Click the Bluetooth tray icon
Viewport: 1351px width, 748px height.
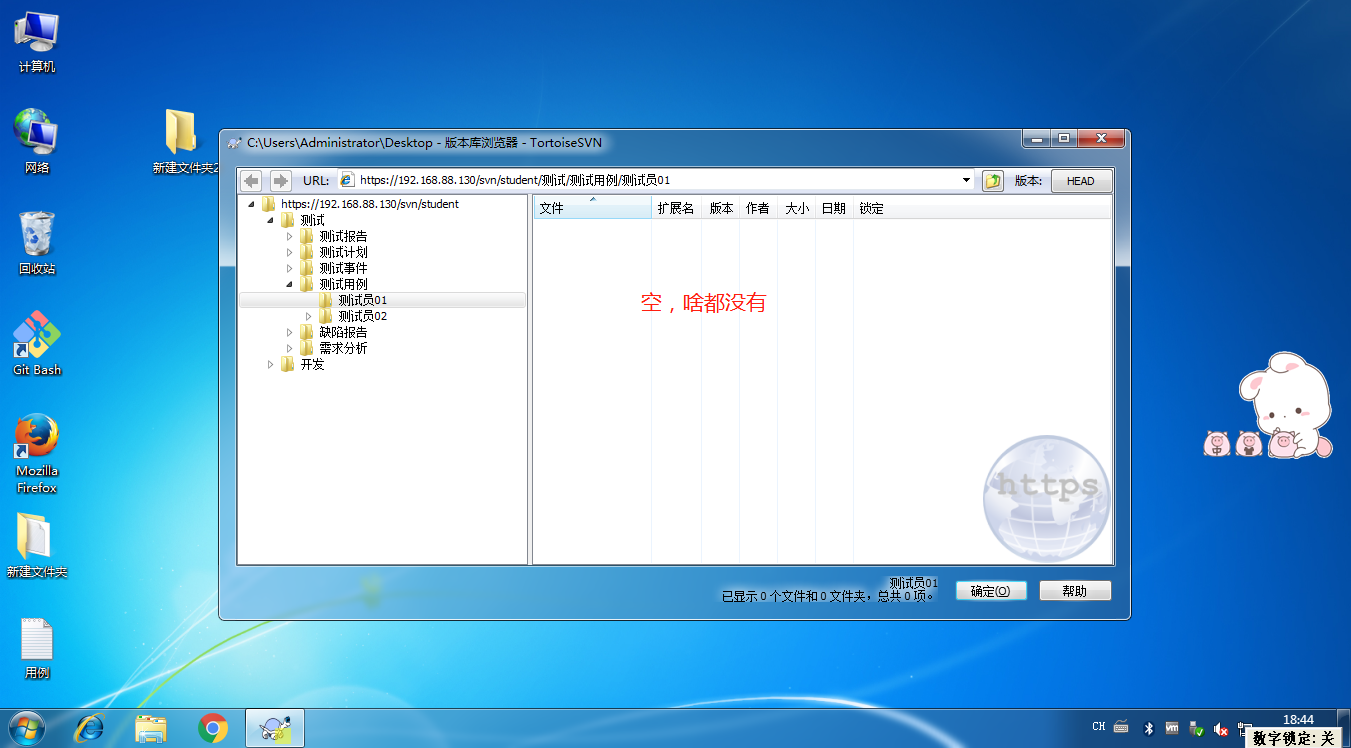click(x=1149, y=728)
